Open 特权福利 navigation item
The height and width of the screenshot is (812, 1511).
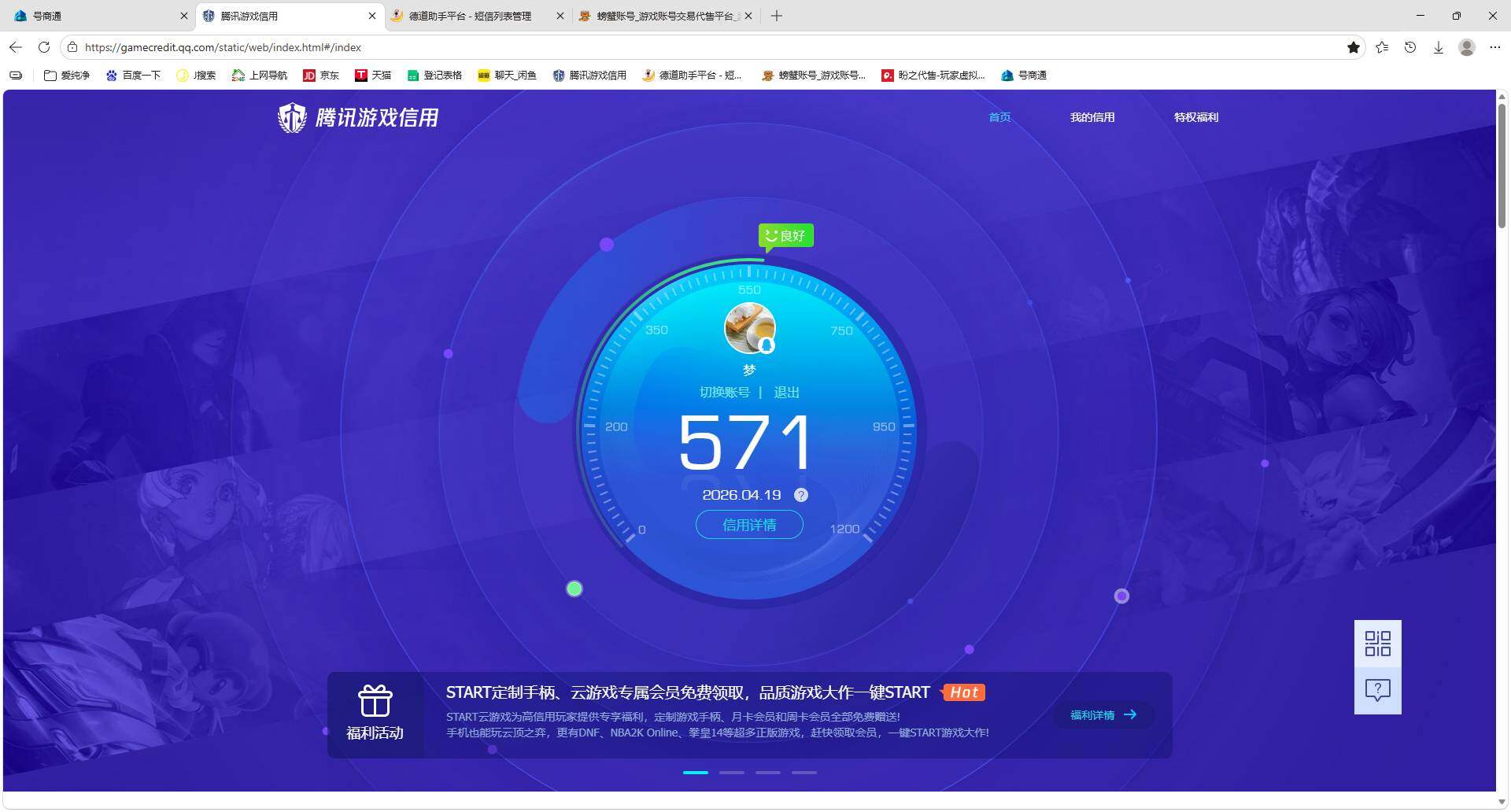(1196, 117)
